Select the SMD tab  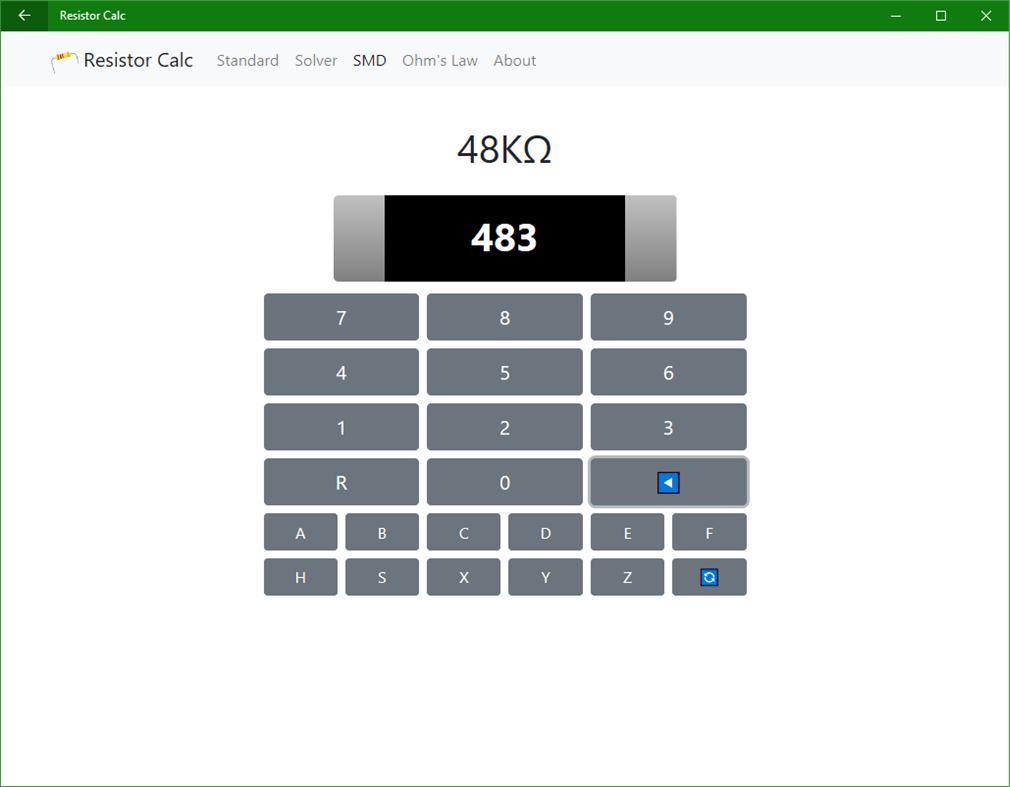(369, 60)
